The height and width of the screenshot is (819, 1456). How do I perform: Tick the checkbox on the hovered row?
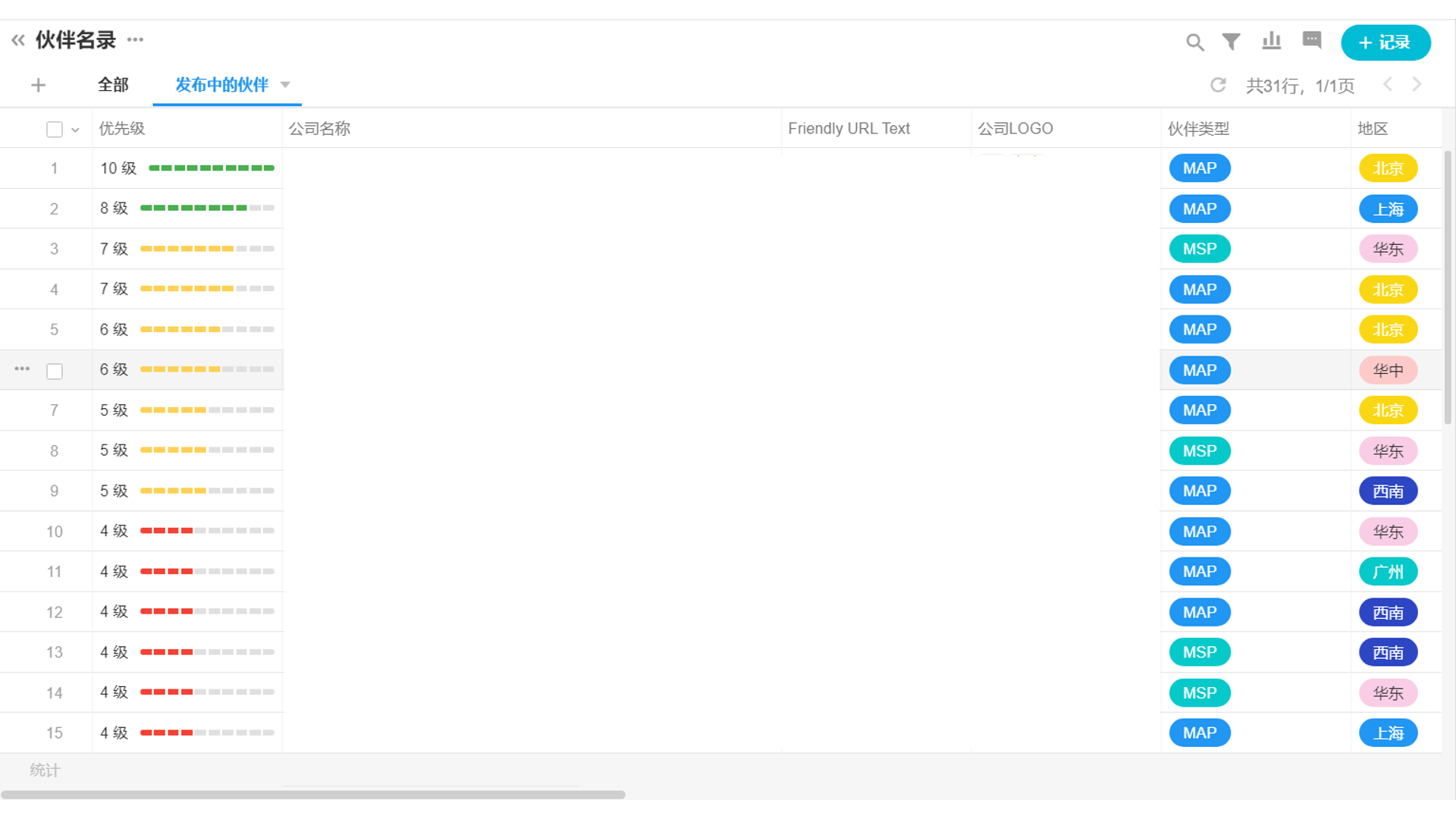(x=55, y=371)
